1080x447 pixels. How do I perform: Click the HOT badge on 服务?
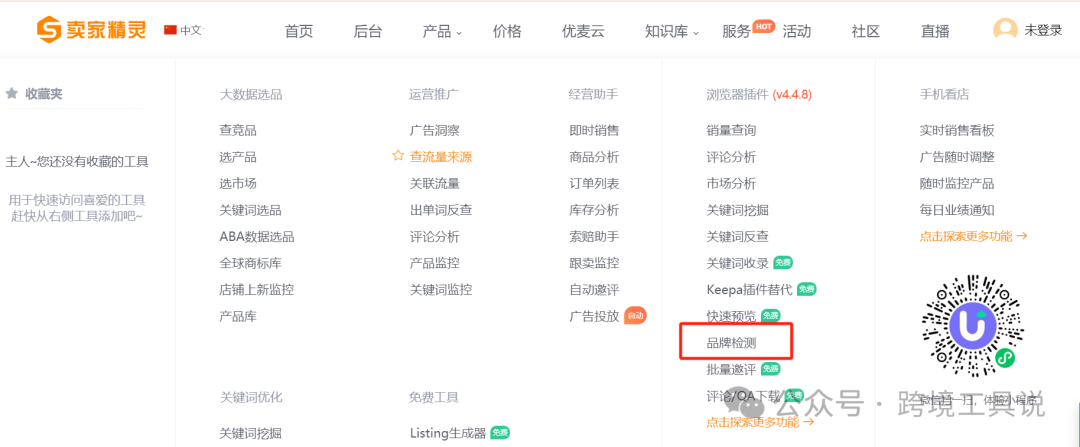[x=764, y=26]
